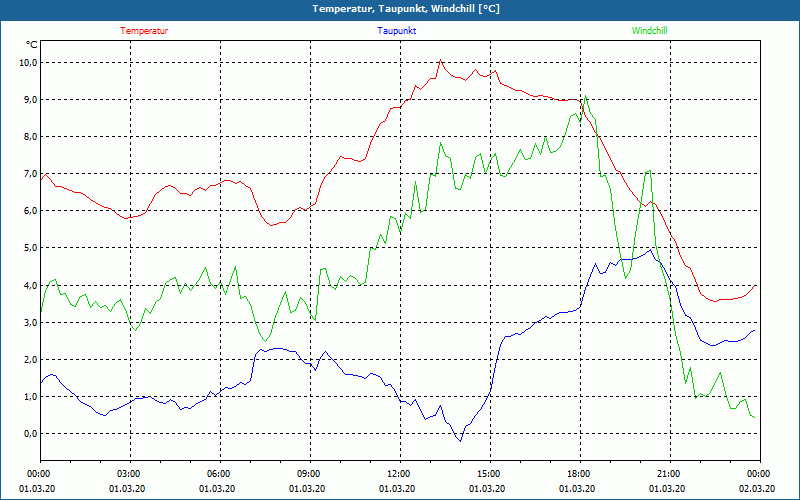Click the 03:00 time axis label
Screen dimensions: 800x500
click(x=130, y=474)
